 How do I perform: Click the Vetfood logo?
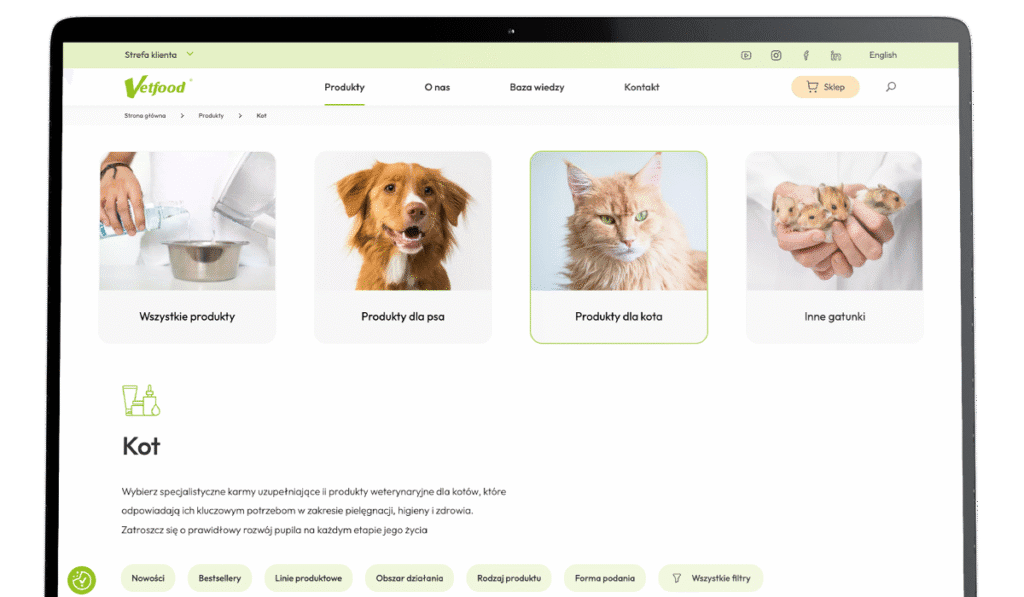point(156,87)
